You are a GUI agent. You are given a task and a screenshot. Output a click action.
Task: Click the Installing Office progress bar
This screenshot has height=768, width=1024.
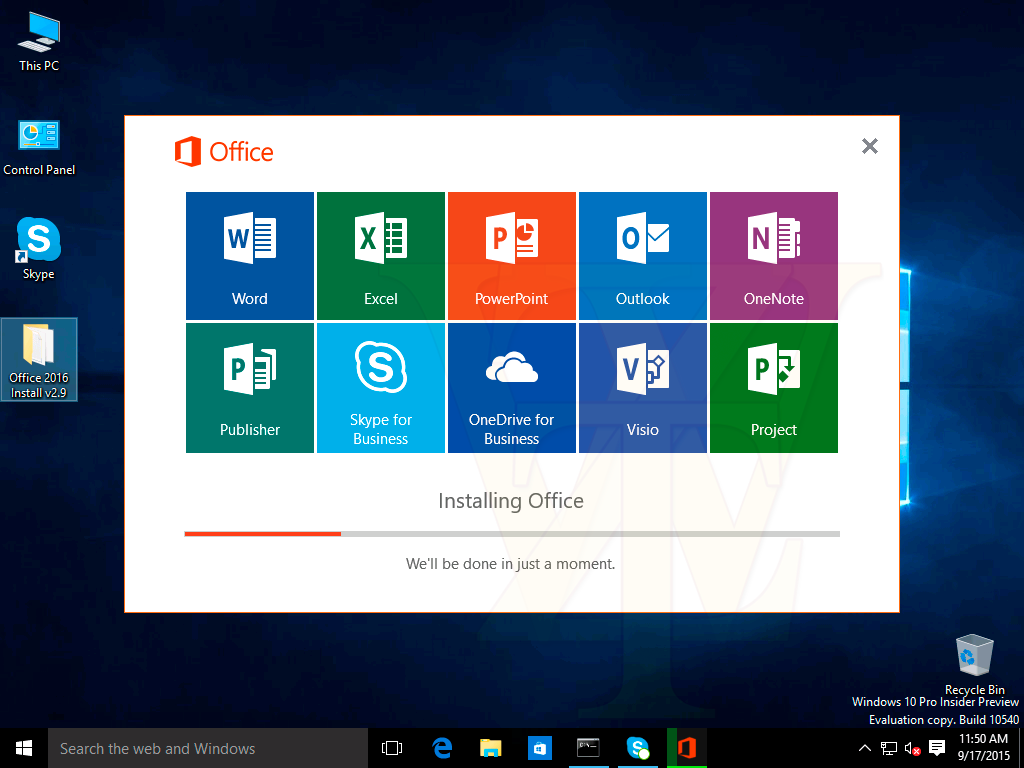coord(512,534)
